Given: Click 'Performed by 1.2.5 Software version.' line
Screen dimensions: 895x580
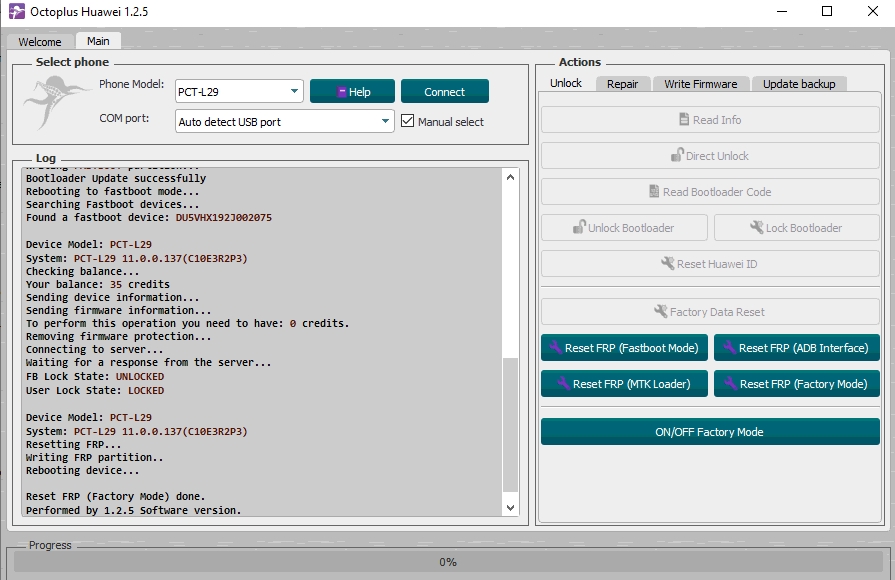Looking at the screenshot, I should pyautogui.click(x=134, y=510).
